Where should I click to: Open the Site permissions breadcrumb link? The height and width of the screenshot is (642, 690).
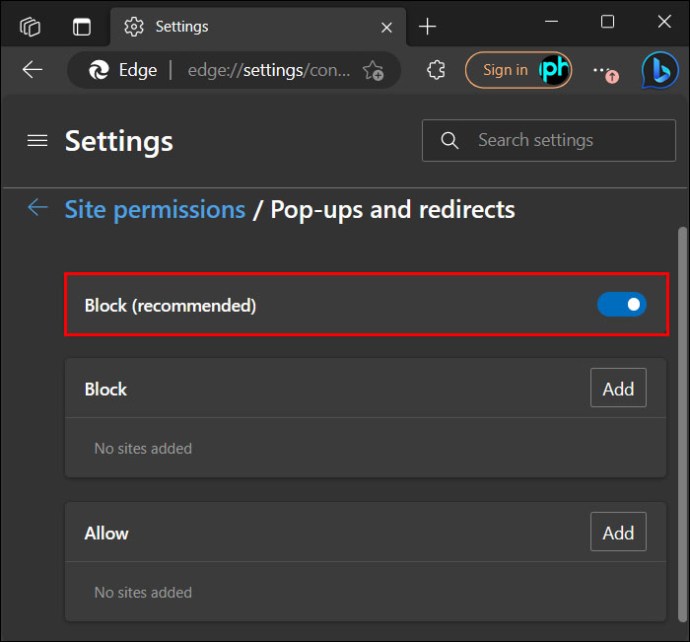155,209
